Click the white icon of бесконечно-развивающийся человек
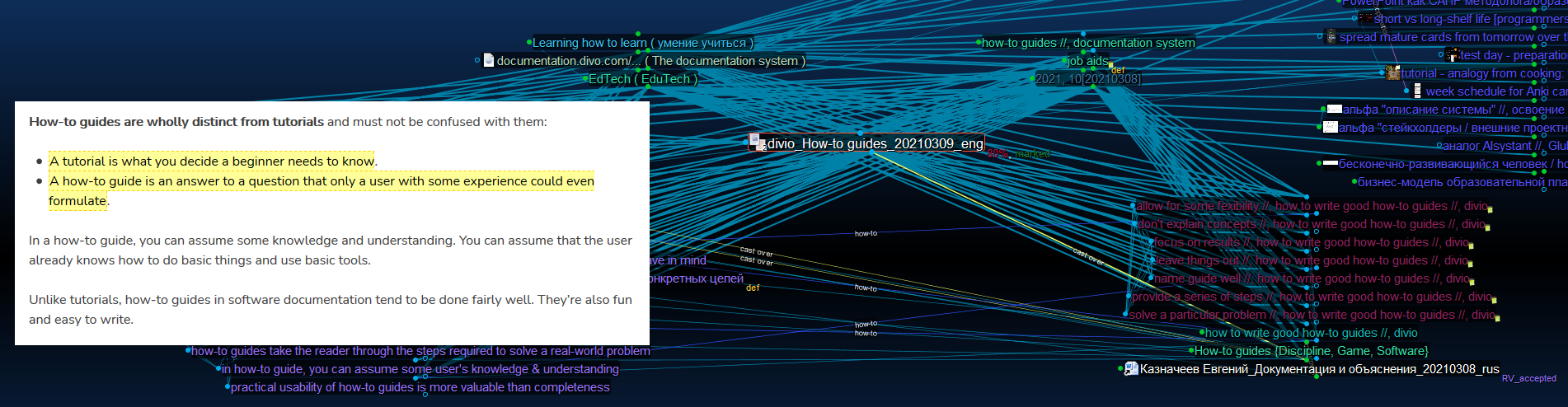This screenshot has width=1568, height=407. pyautogui.click(x=1330, y=163)
